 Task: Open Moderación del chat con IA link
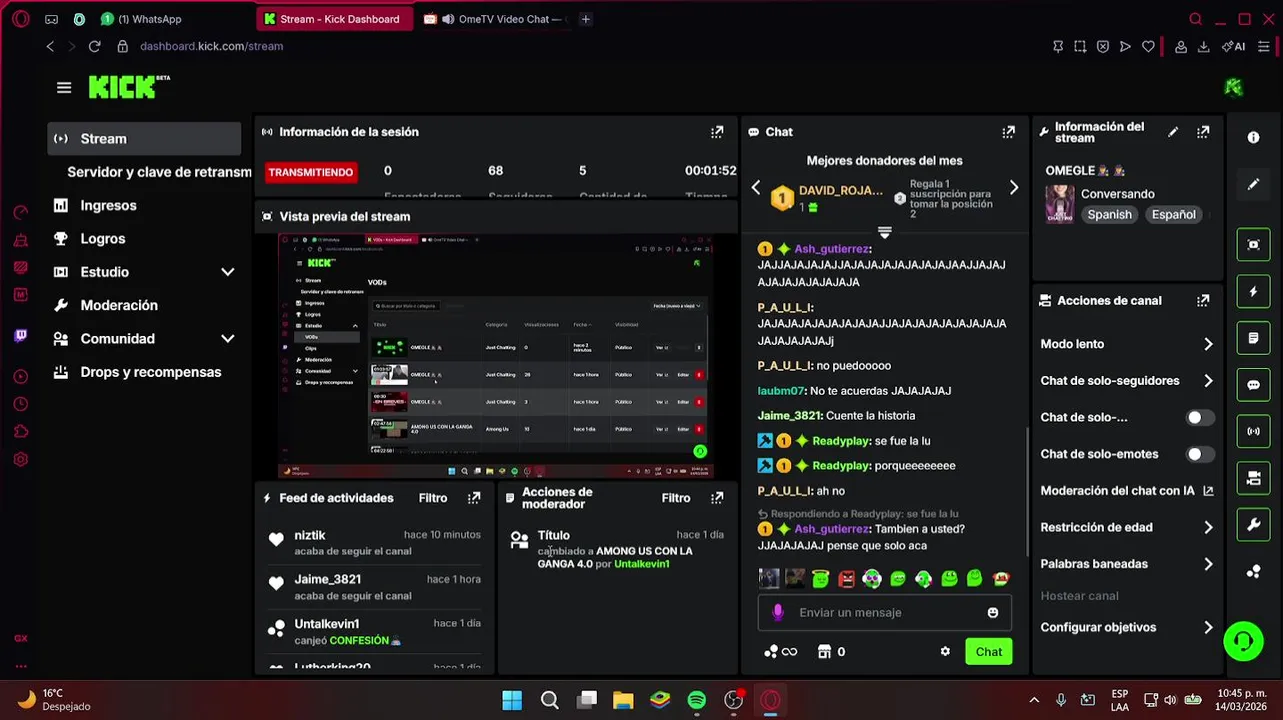pyautogui.click(x=1126, y=491)
